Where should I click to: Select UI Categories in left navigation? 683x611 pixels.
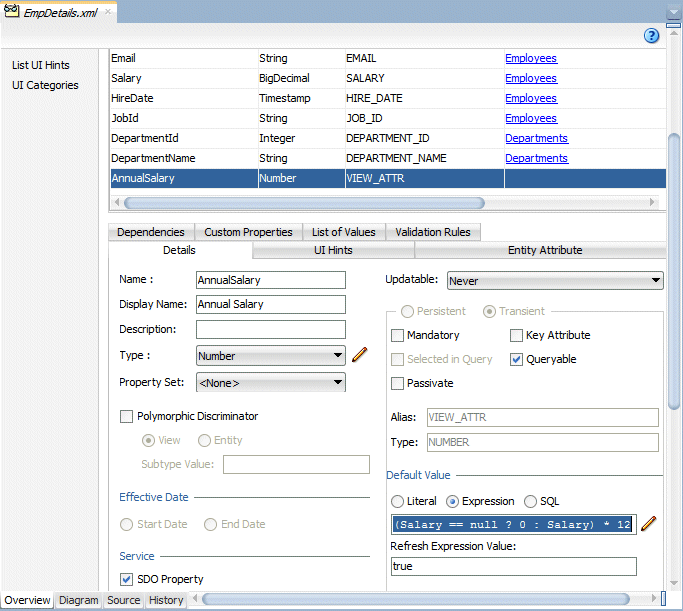pos(45,85)
